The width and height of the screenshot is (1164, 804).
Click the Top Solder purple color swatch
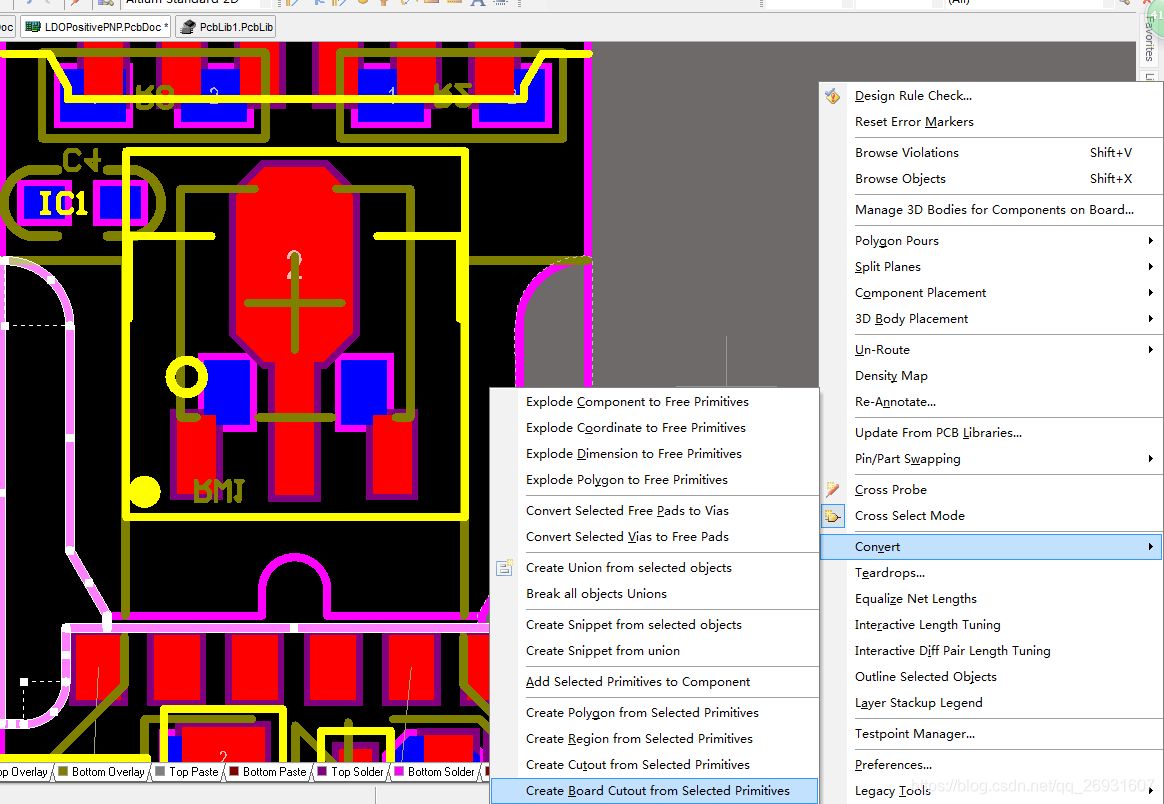(322, 771)
